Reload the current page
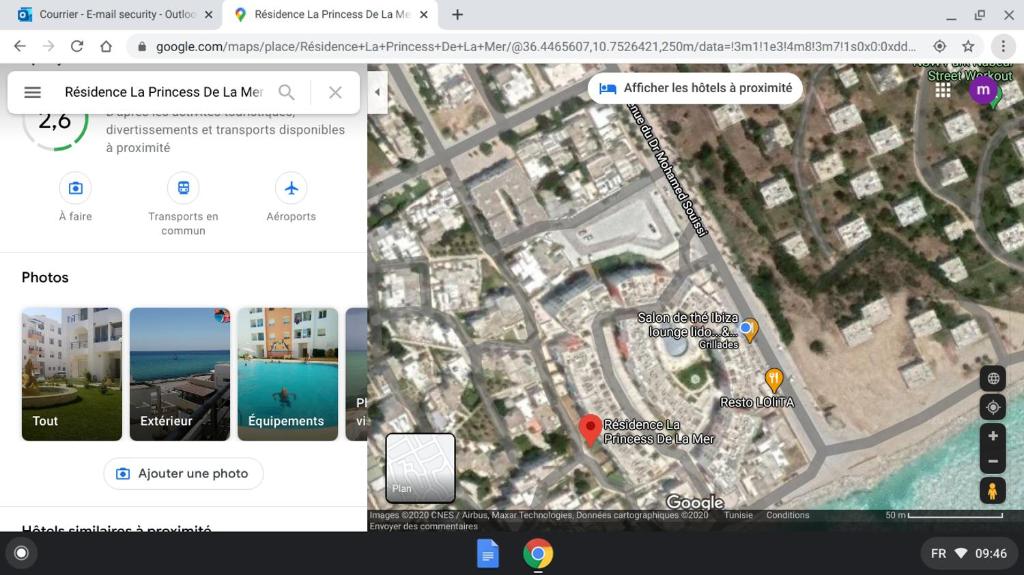Image resolution: width=1024 pixels, height=575 pixels. tap(77, 46)
